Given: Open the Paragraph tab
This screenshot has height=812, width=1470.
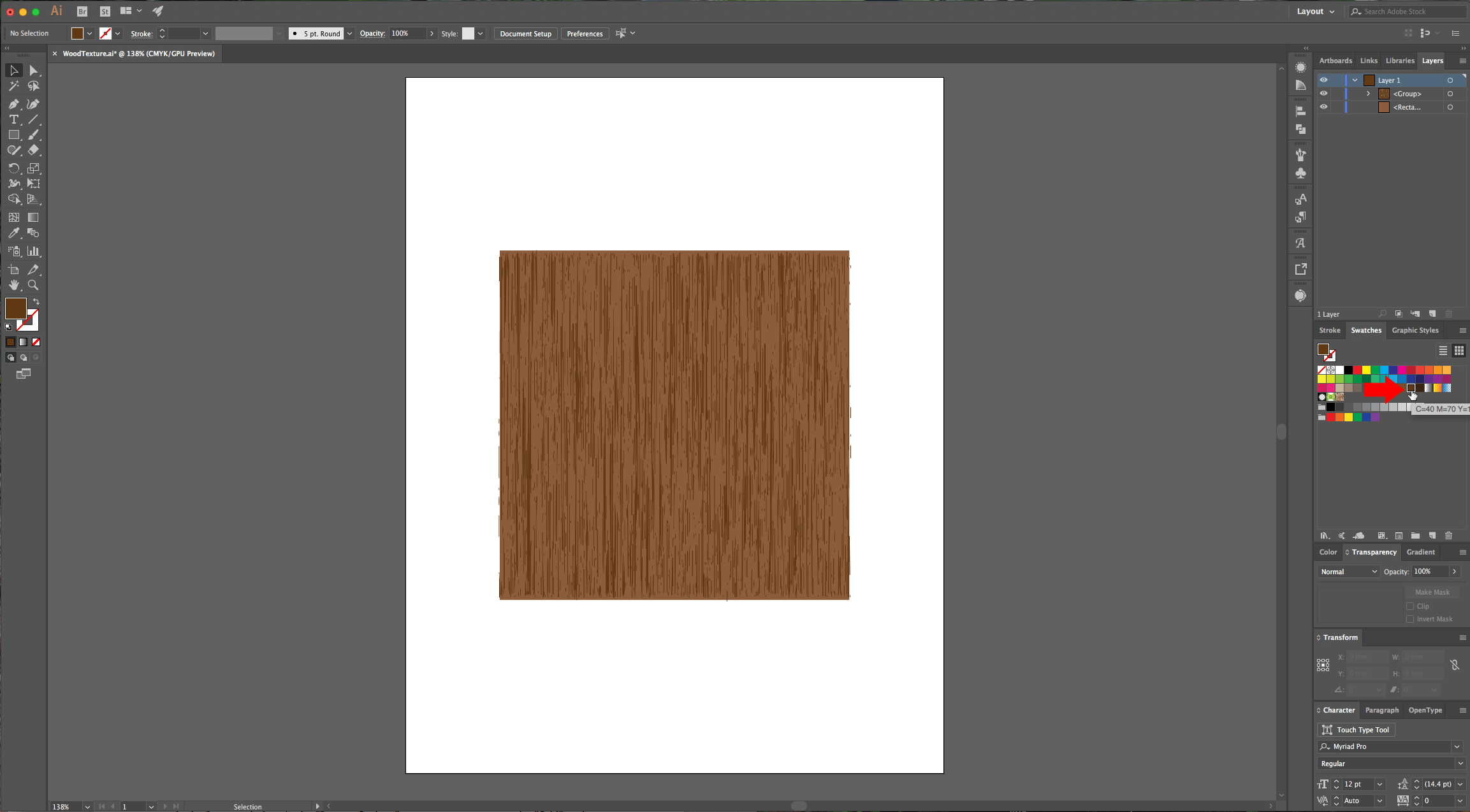Looking at the screenshot, I should pos(1381,709).
